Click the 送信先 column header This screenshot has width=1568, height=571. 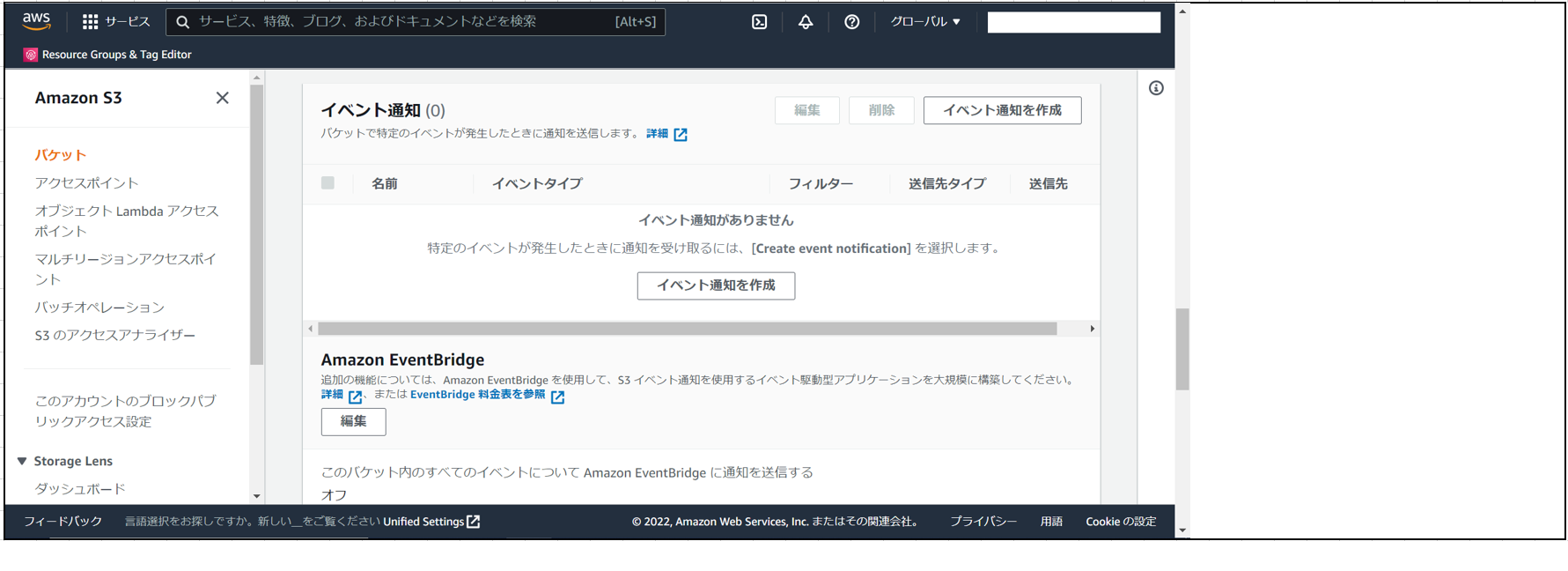pyautogui.click(x=1049, y=183)
